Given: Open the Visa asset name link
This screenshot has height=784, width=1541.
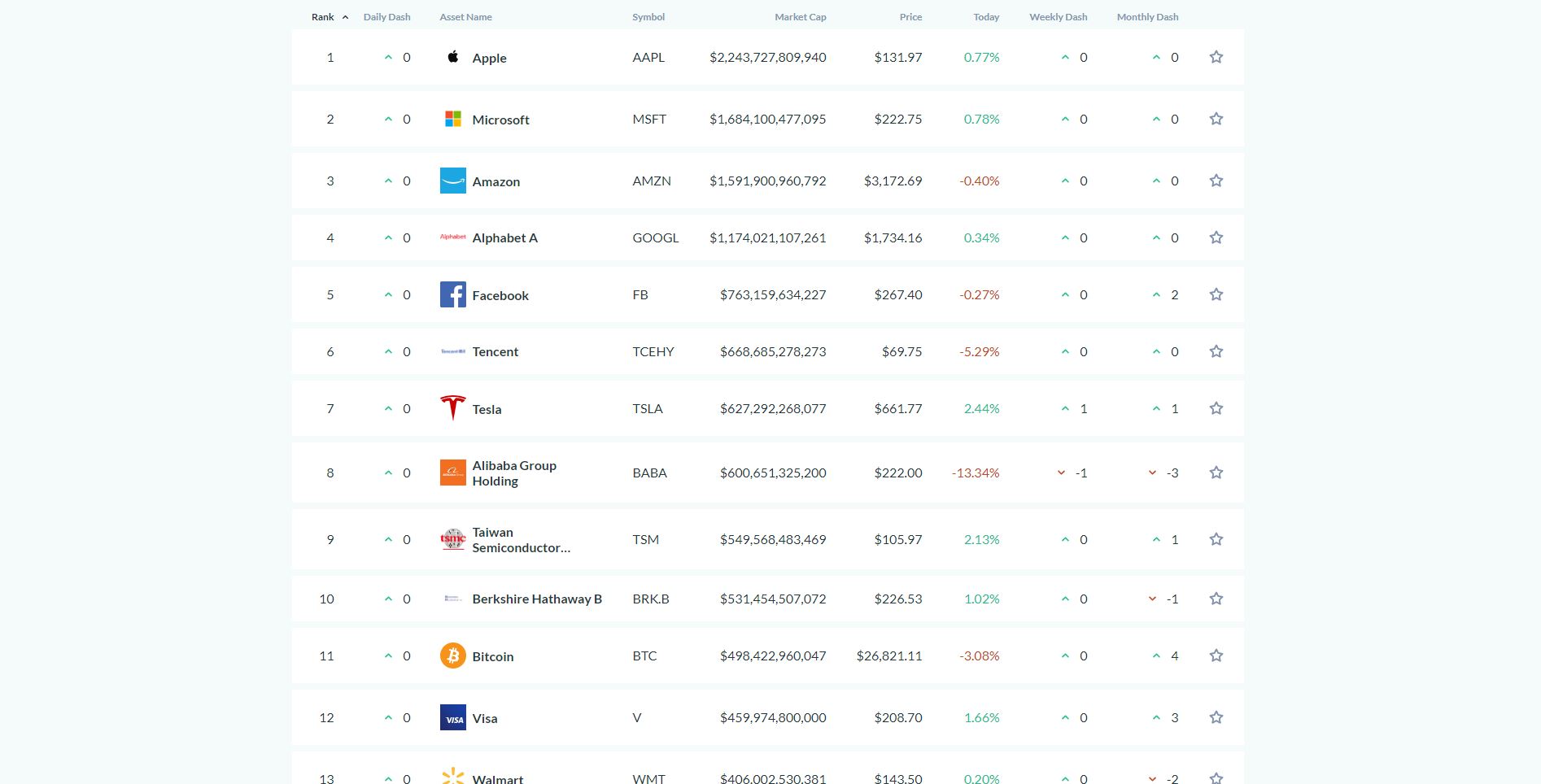Looking at the screenshot, I should click(484, 718).
